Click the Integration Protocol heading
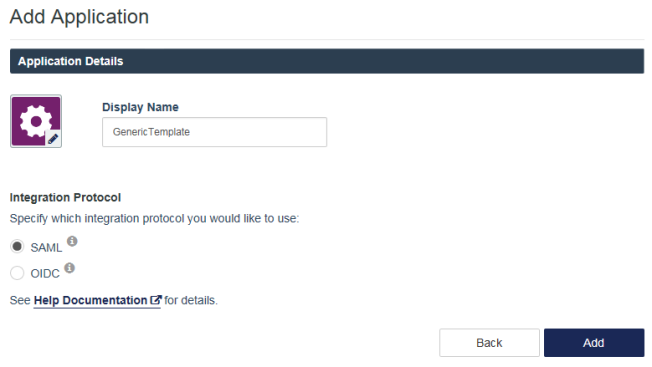Screen dimensions: 652x367 [65, 197]
